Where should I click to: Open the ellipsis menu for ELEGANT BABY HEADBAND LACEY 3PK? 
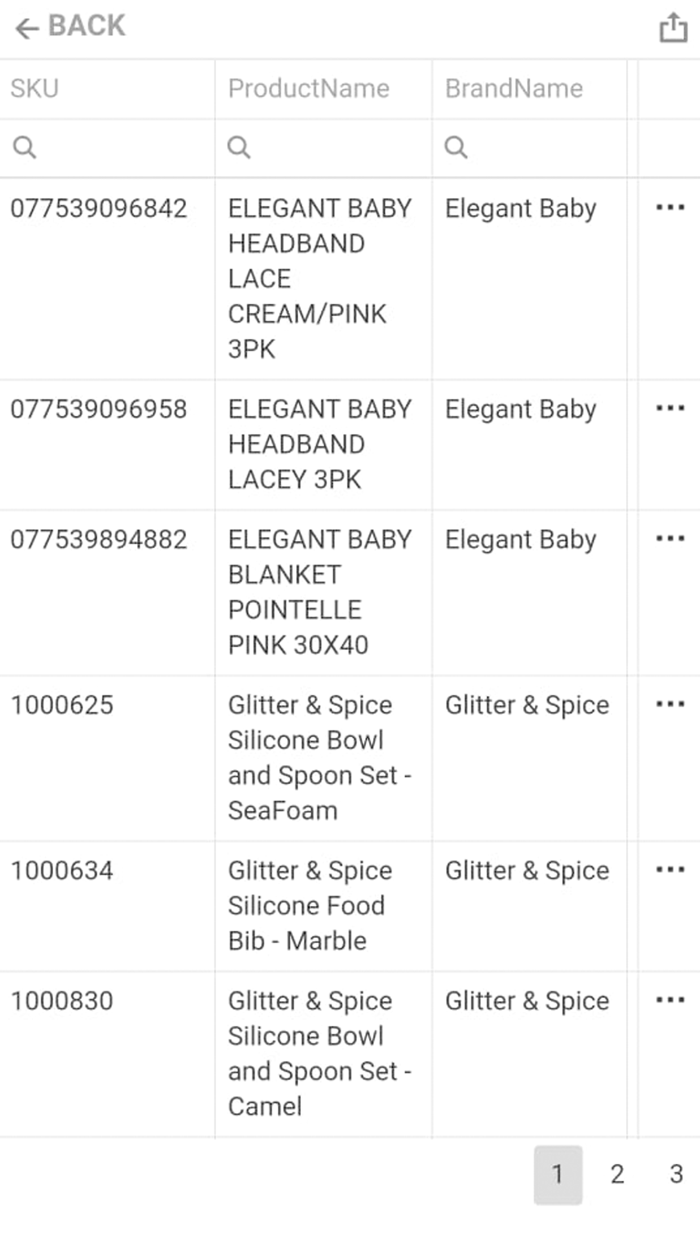668,407
